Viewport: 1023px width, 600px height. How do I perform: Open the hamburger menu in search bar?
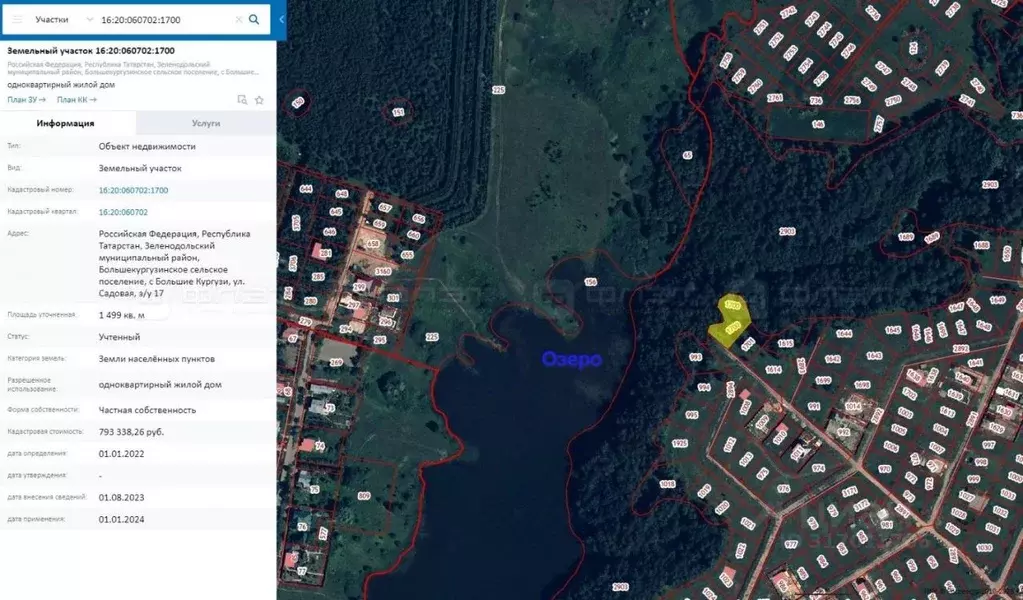point(17,19)
